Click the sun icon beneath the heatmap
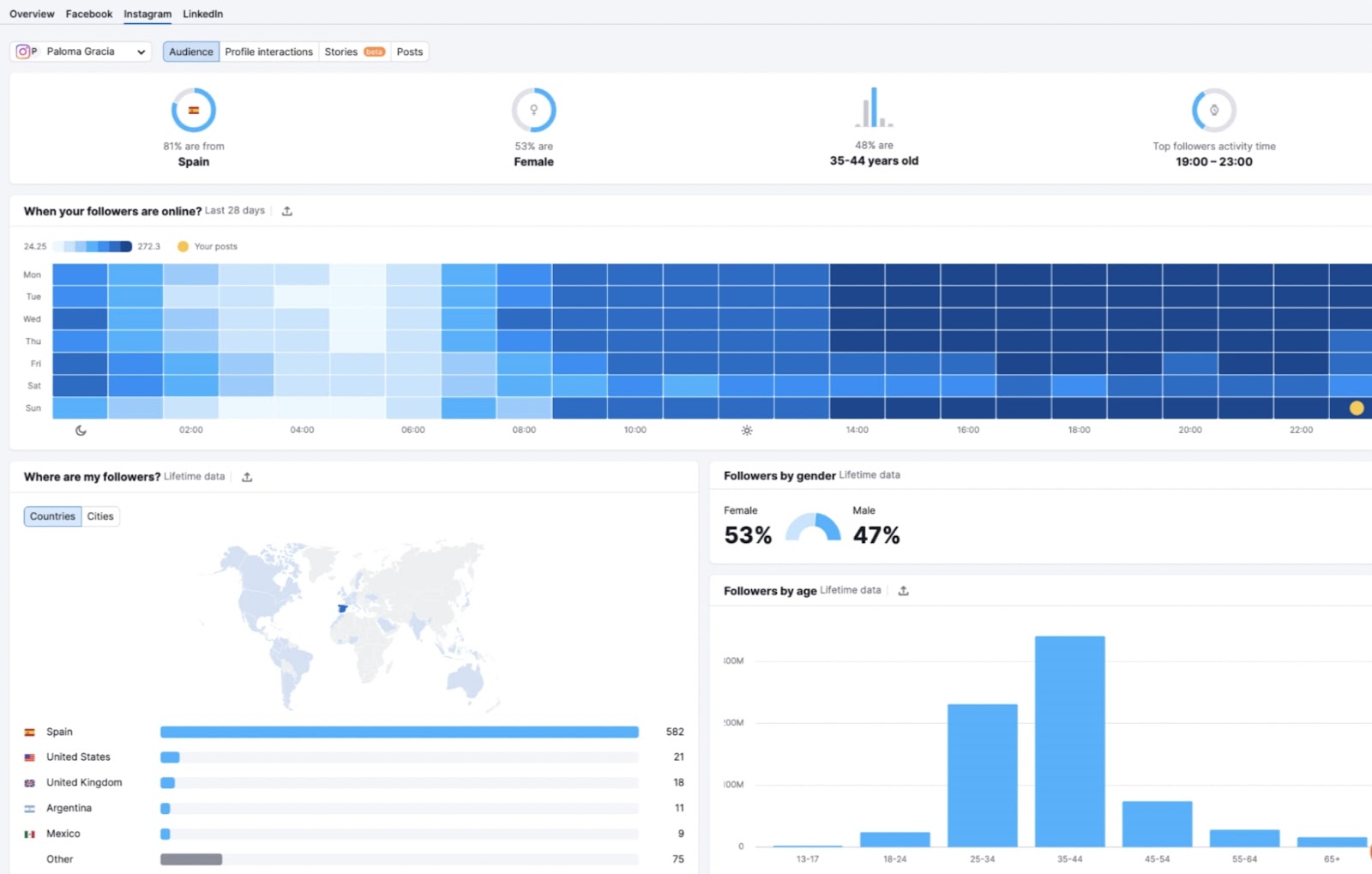 click(x=747, y=430)
